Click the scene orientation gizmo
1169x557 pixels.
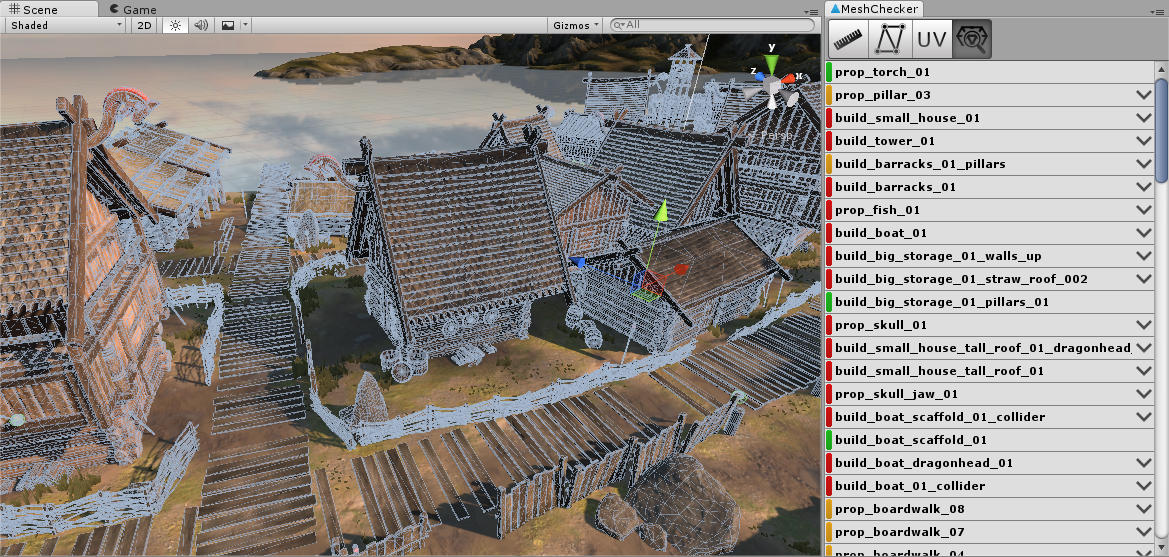coord(772,82)
